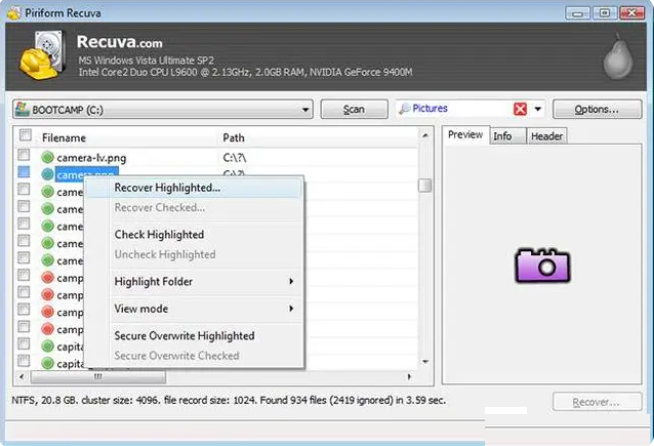This screenshot has height=446, width=654.
Task: Click the horizontal scrollbar thumb
Action: coord(98,377)
